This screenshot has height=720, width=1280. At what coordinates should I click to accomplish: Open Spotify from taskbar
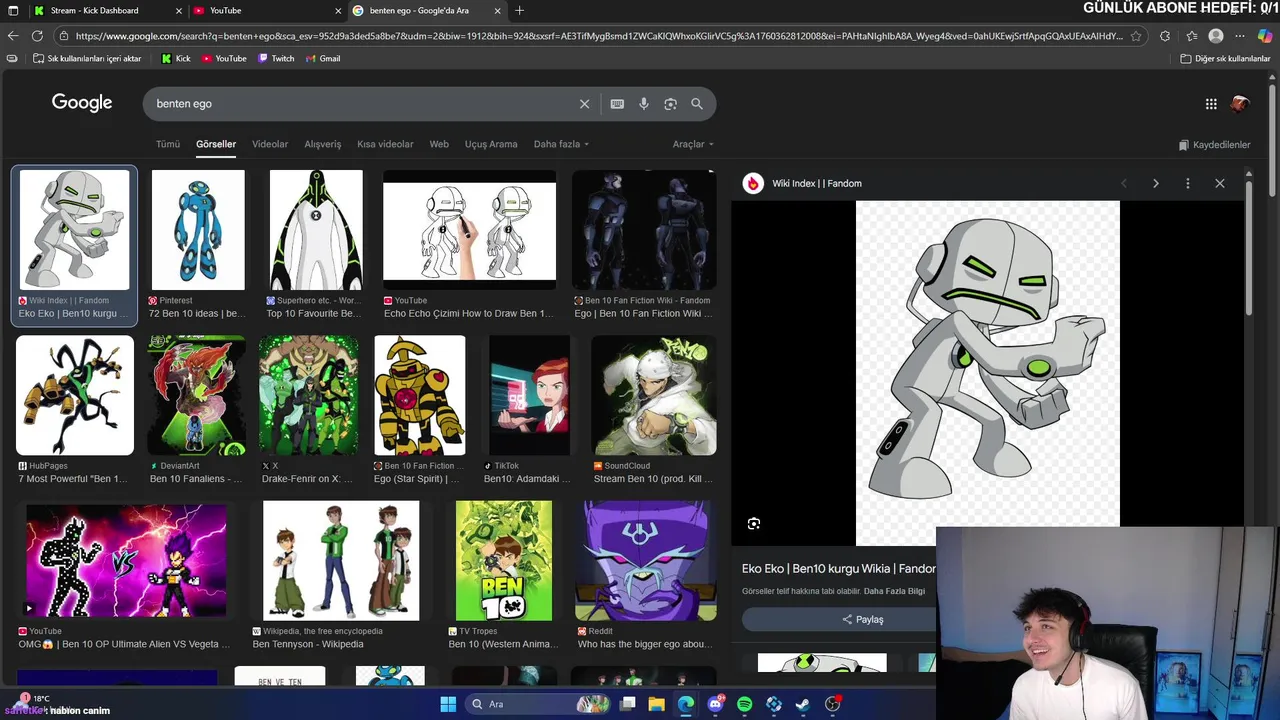click(744, 704)
